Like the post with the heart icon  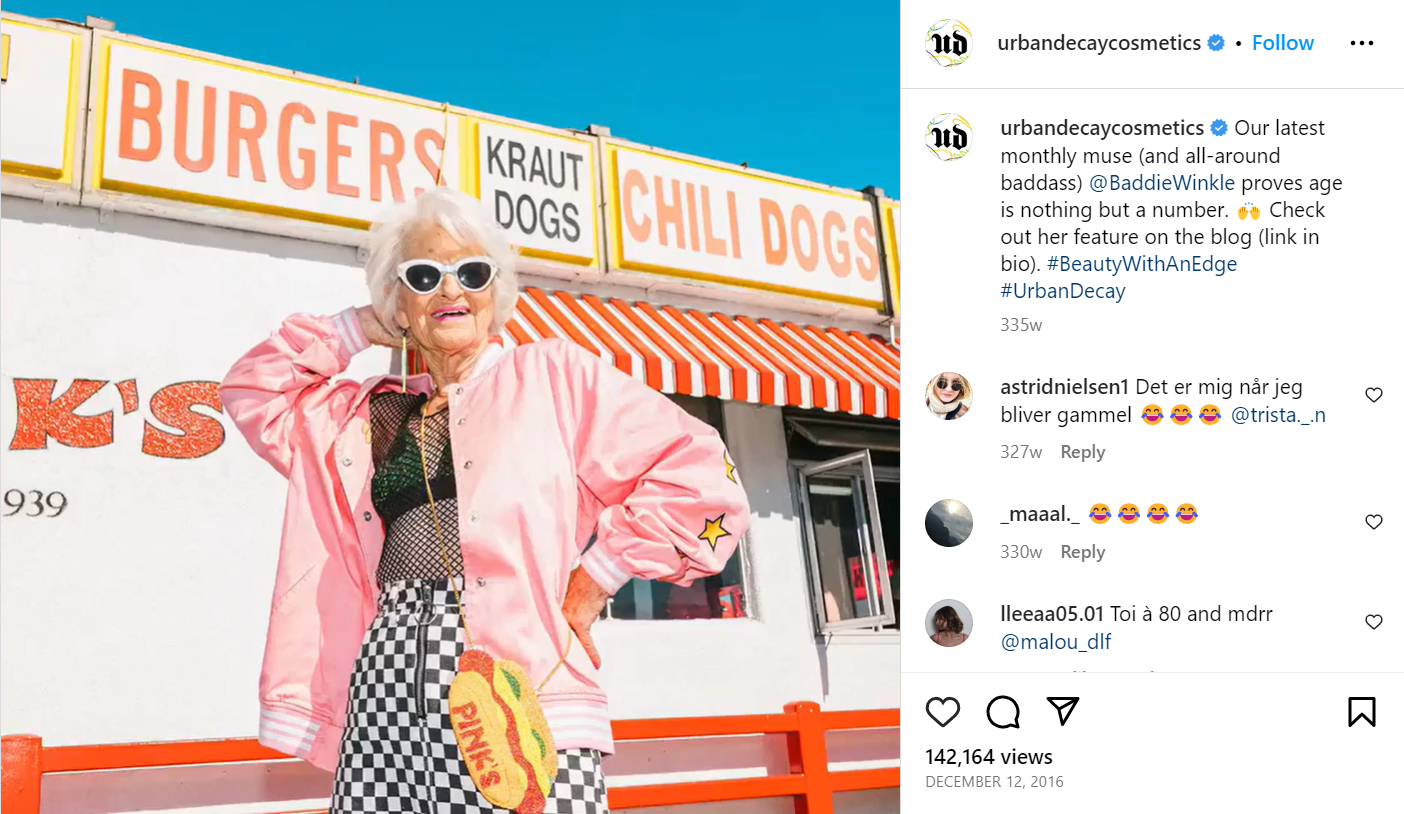pyautogui.click(x=943, y=711)
